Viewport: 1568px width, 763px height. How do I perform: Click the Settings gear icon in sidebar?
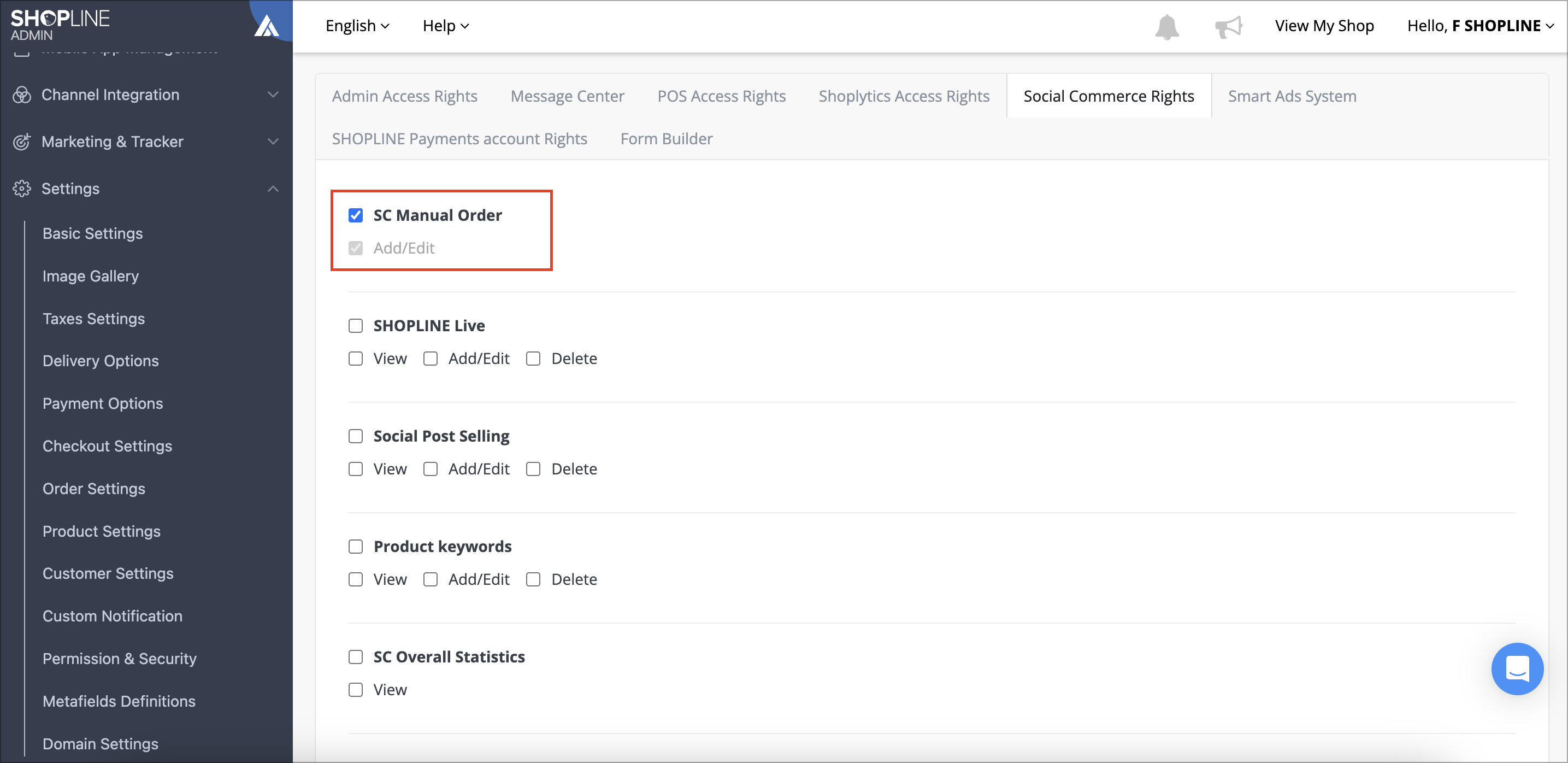pos(22,188)
